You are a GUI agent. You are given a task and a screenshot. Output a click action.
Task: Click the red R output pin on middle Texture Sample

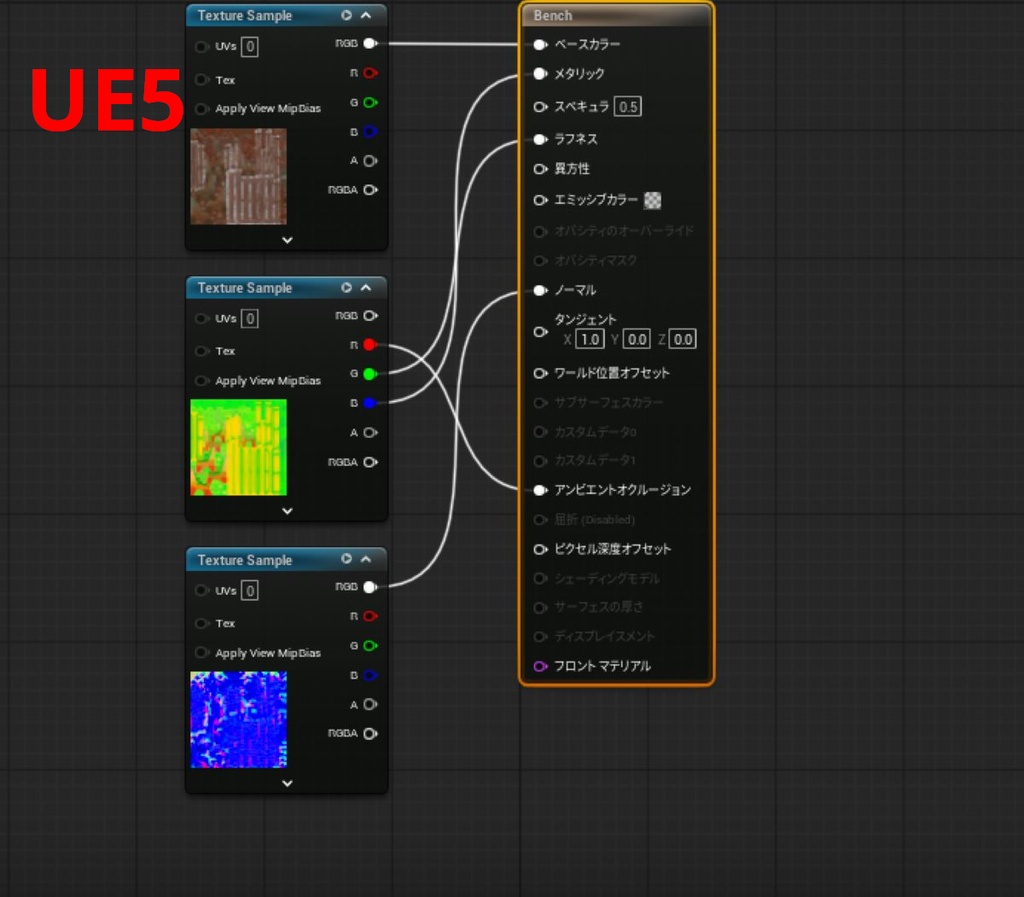[x=370, y=344]
